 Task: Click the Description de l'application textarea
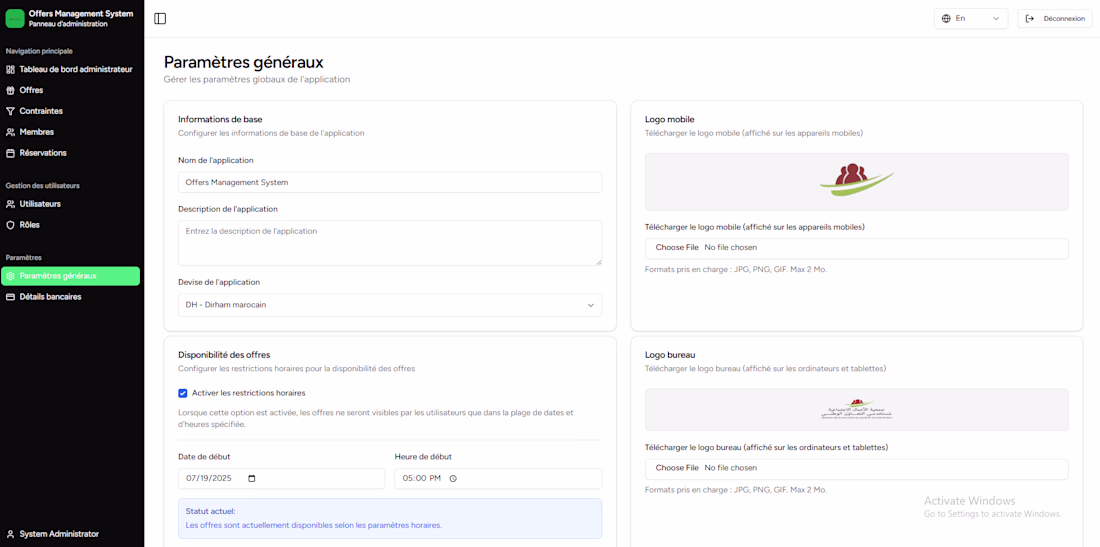point(390,243)
